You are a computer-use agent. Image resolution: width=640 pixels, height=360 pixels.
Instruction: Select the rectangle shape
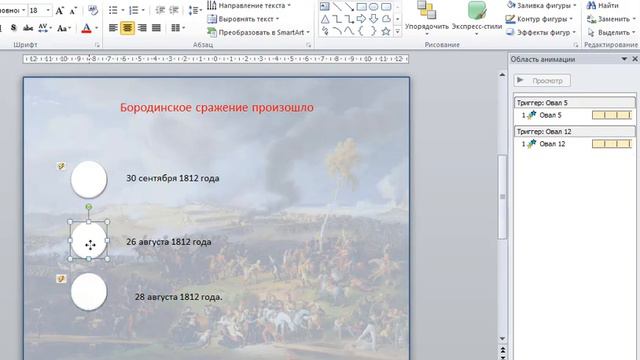point(361,7)
